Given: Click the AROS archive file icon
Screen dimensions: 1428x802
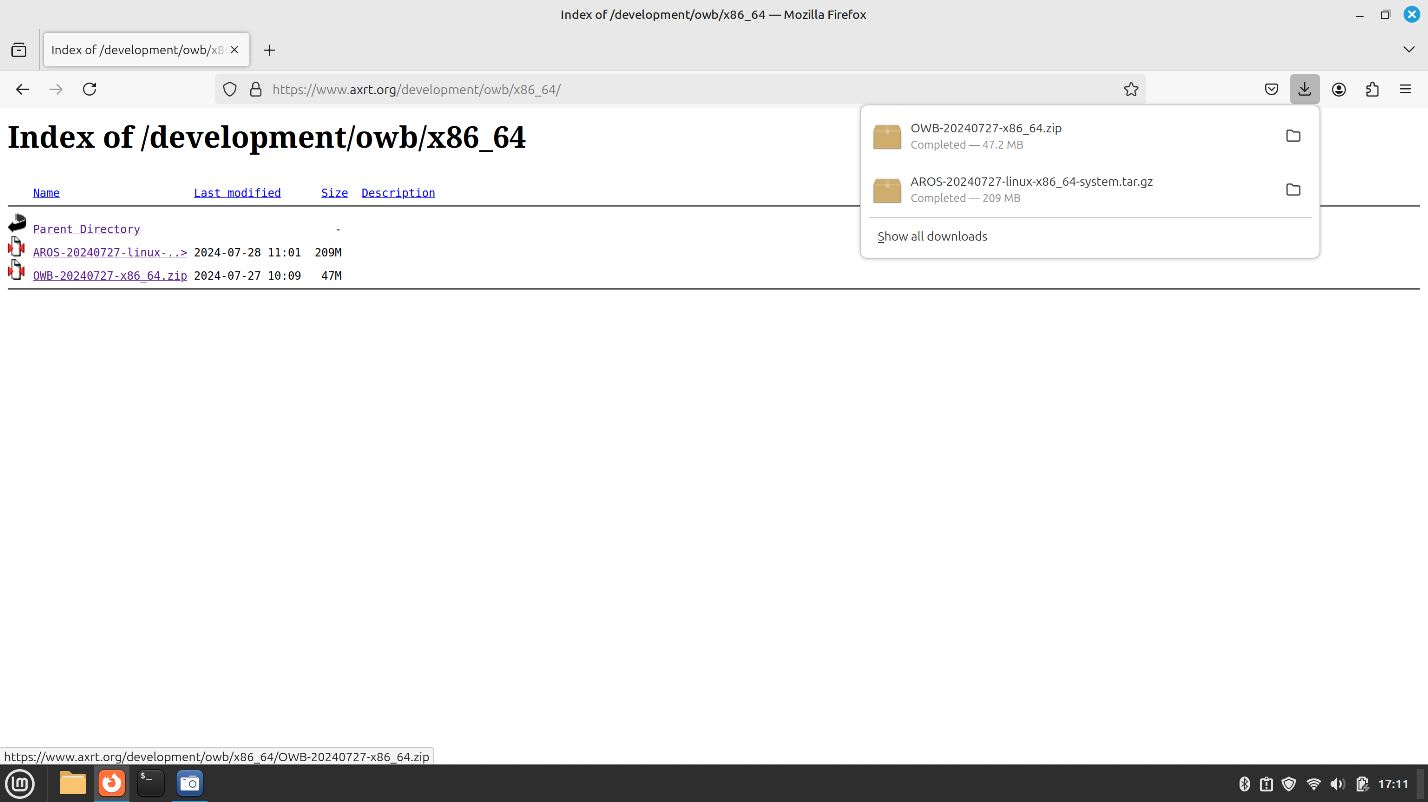Looking at the screenshot, I should [17, 247].
